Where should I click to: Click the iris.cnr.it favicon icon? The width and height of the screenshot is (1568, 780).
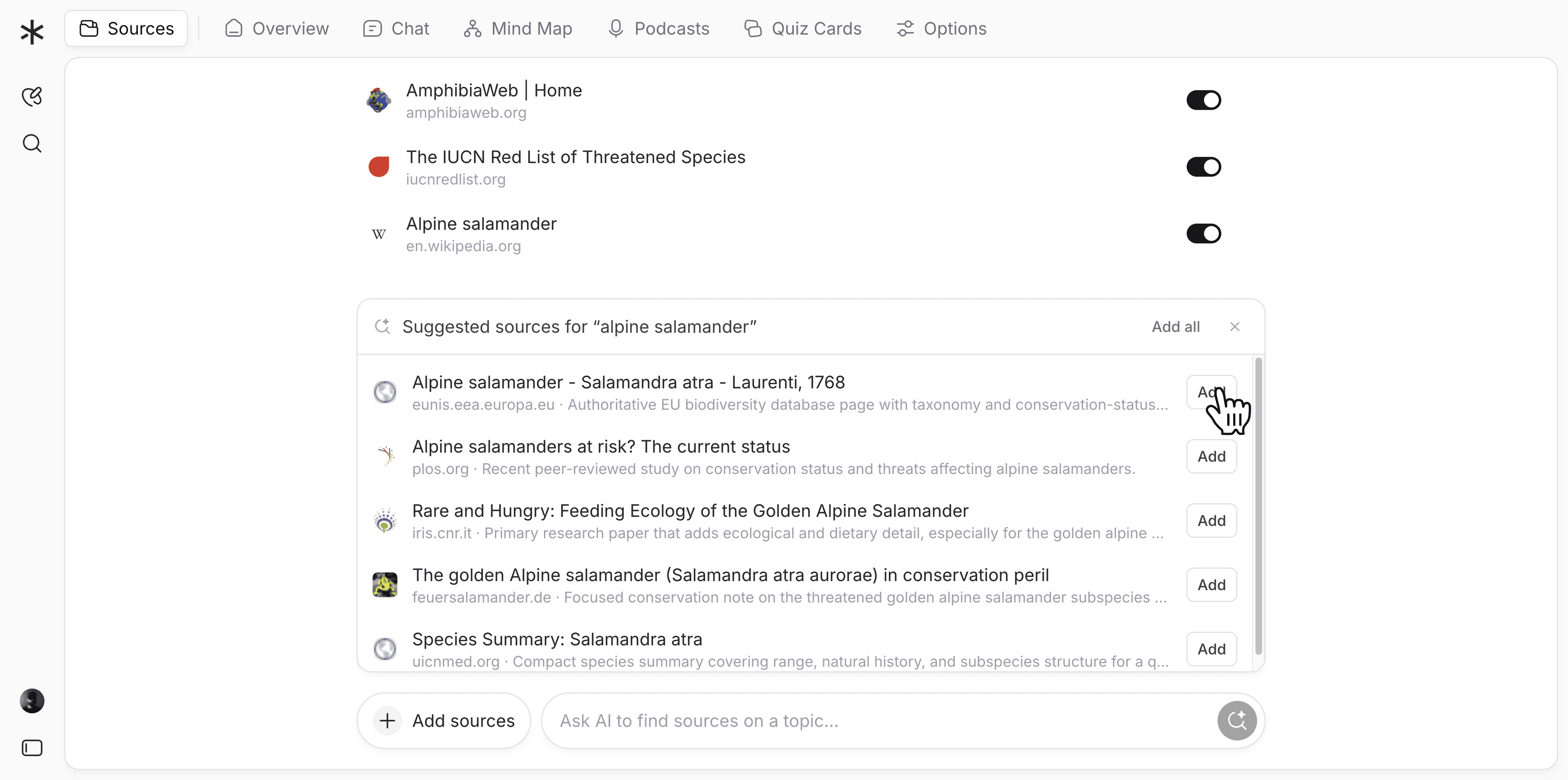385,521
